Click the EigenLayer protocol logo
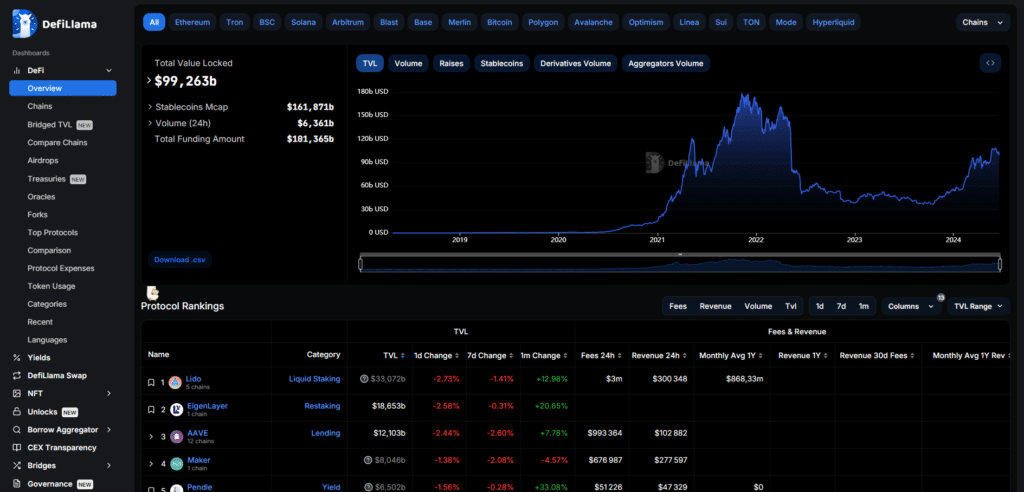The height and width of the screenshot is (492, 1024). pos(176,410)
